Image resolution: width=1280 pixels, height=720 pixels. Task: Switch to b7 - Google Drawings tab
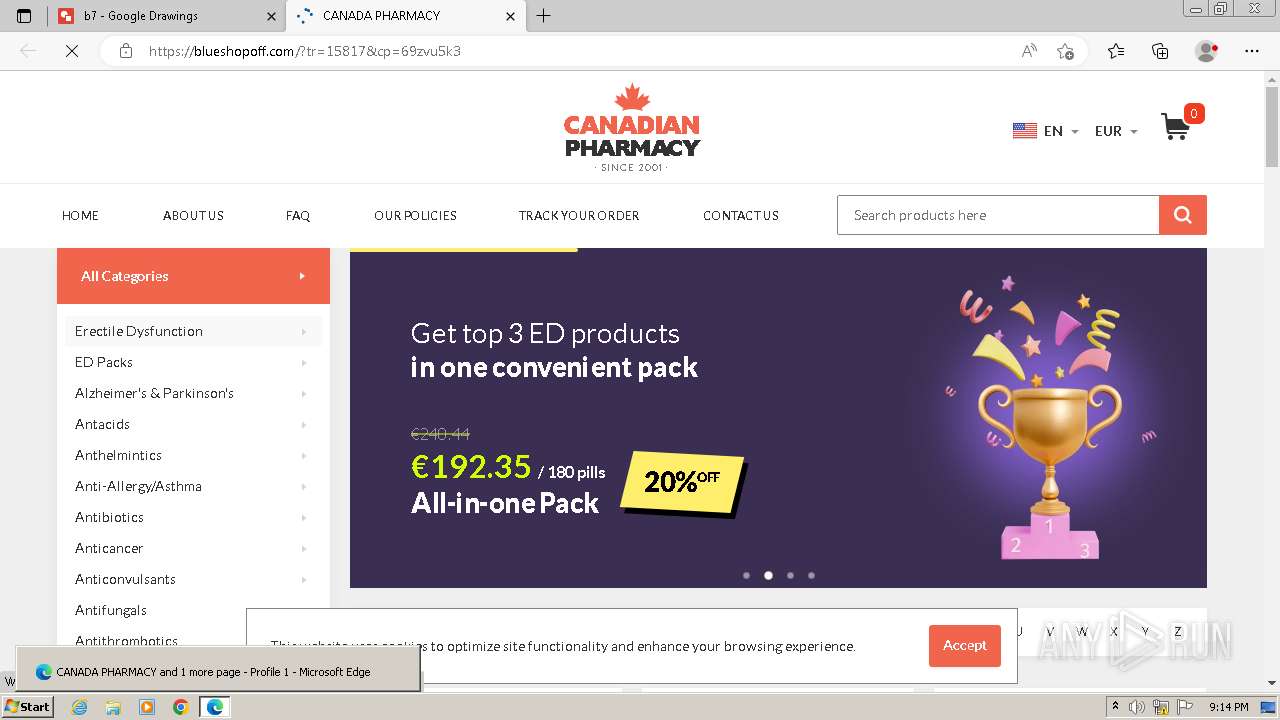point(166,16)
